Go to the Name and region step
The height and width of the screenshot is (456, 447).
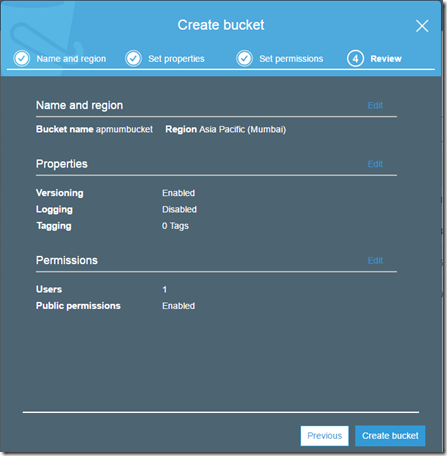click(x=71, y=59)
